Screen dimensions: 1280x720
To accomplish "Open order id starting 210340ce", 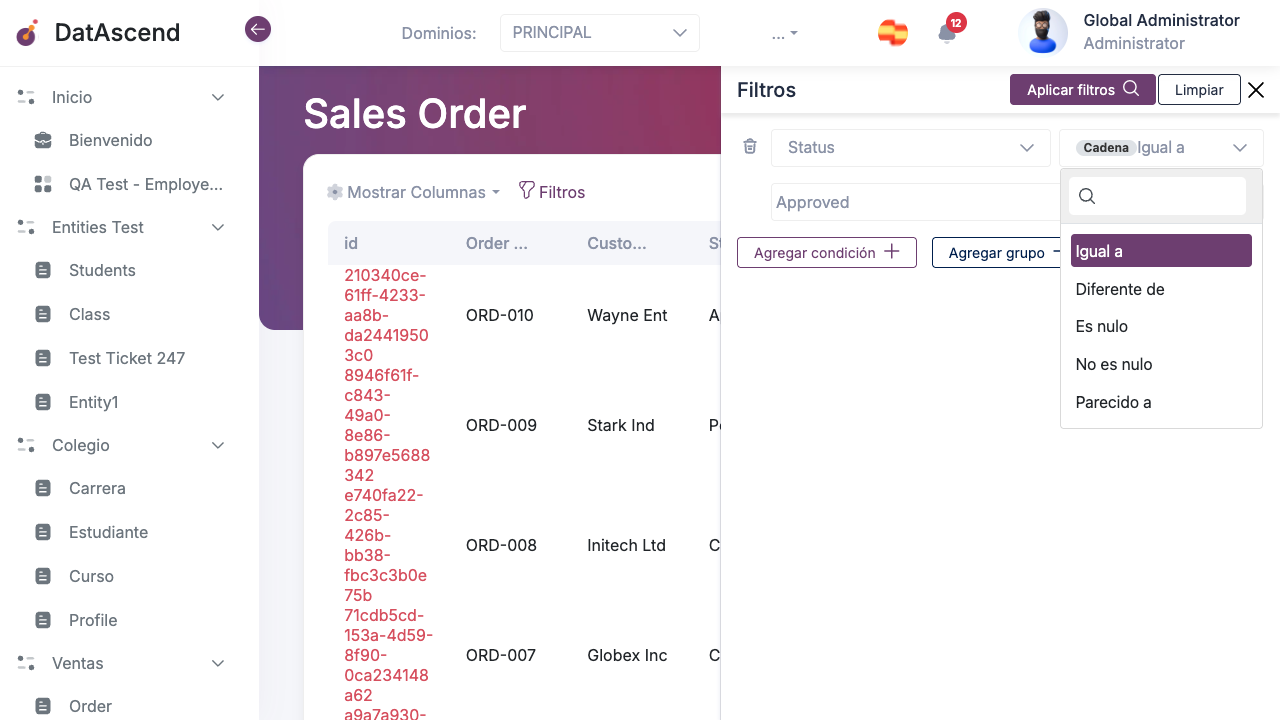I will click(387, 315).
